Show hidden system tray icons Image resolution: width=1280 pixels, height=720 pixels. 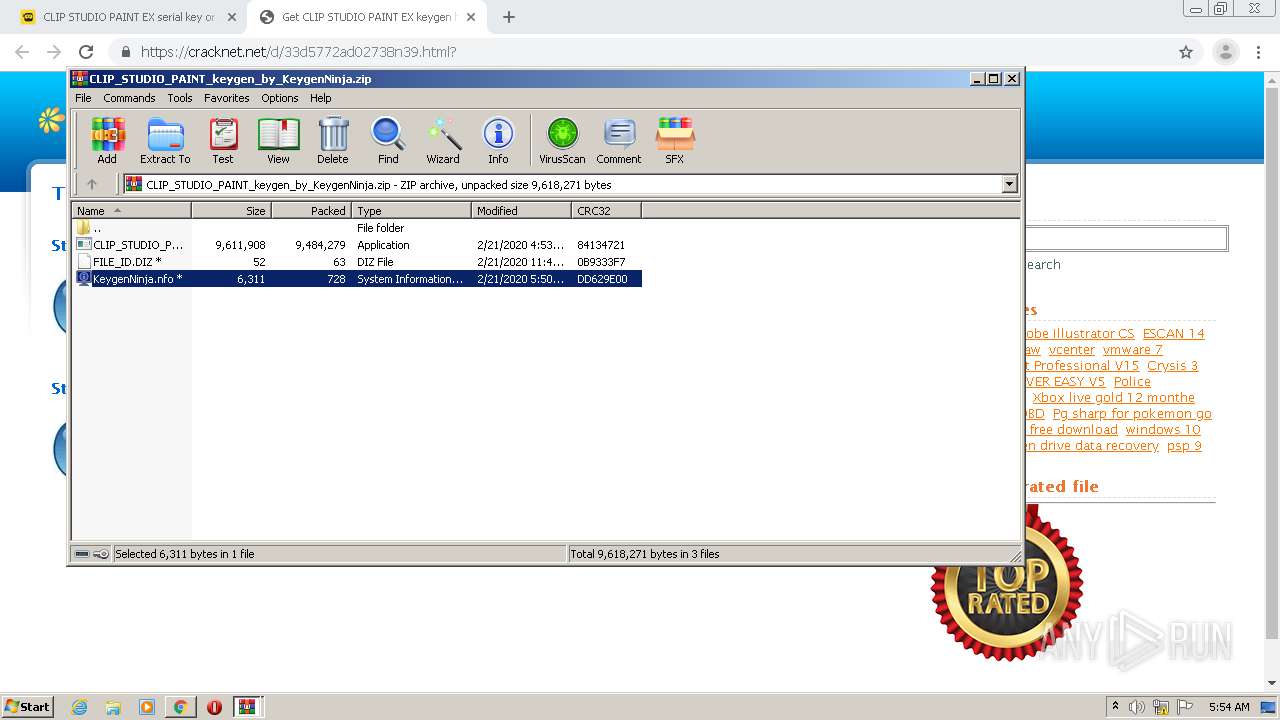(1115, 707)
